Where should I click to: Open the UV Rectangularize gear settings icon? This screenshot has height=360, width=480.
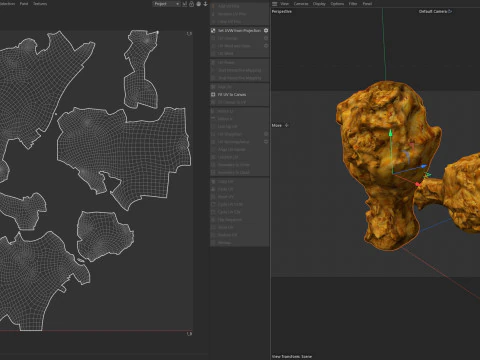[x=266, y=142]
